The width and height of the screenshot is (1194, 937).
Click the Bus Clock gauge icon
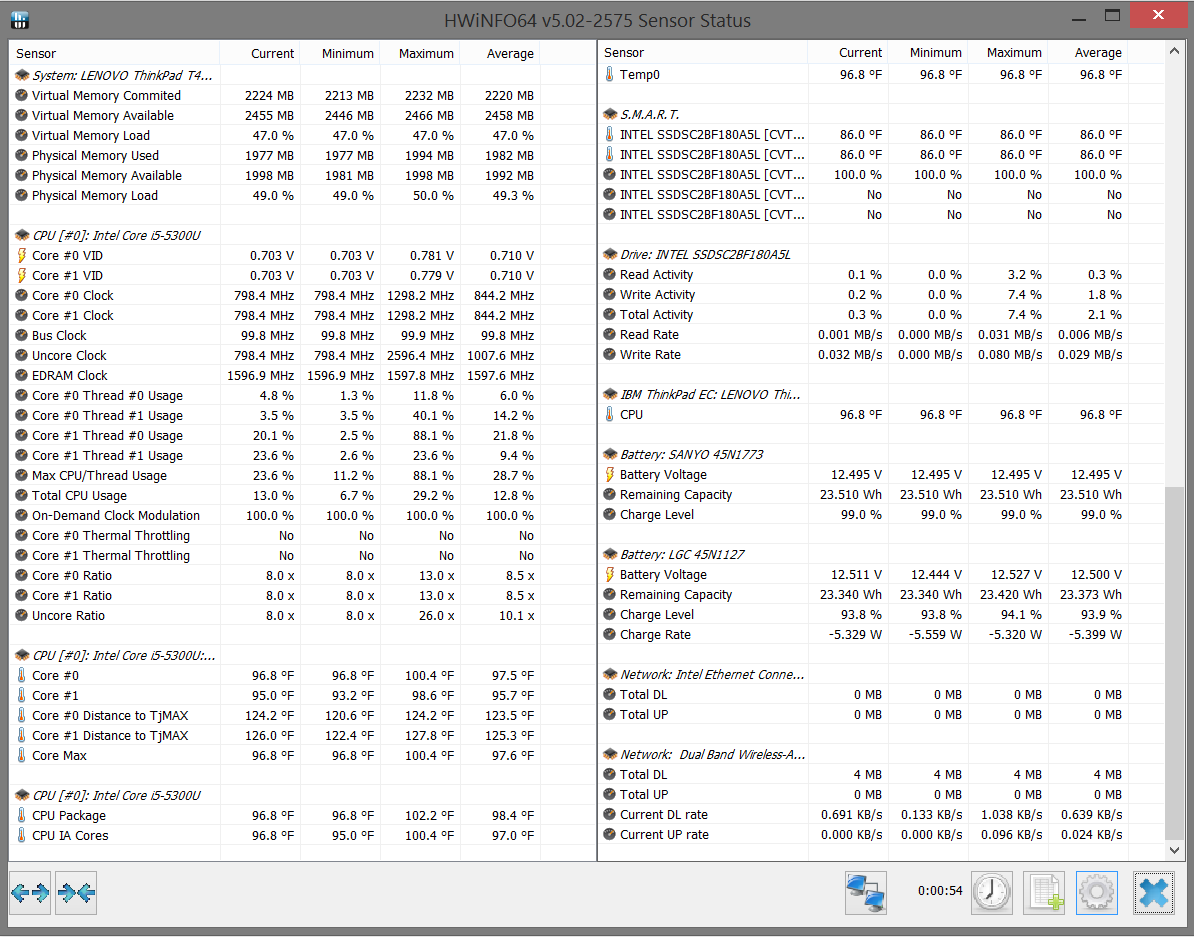[x=21, y=335]
